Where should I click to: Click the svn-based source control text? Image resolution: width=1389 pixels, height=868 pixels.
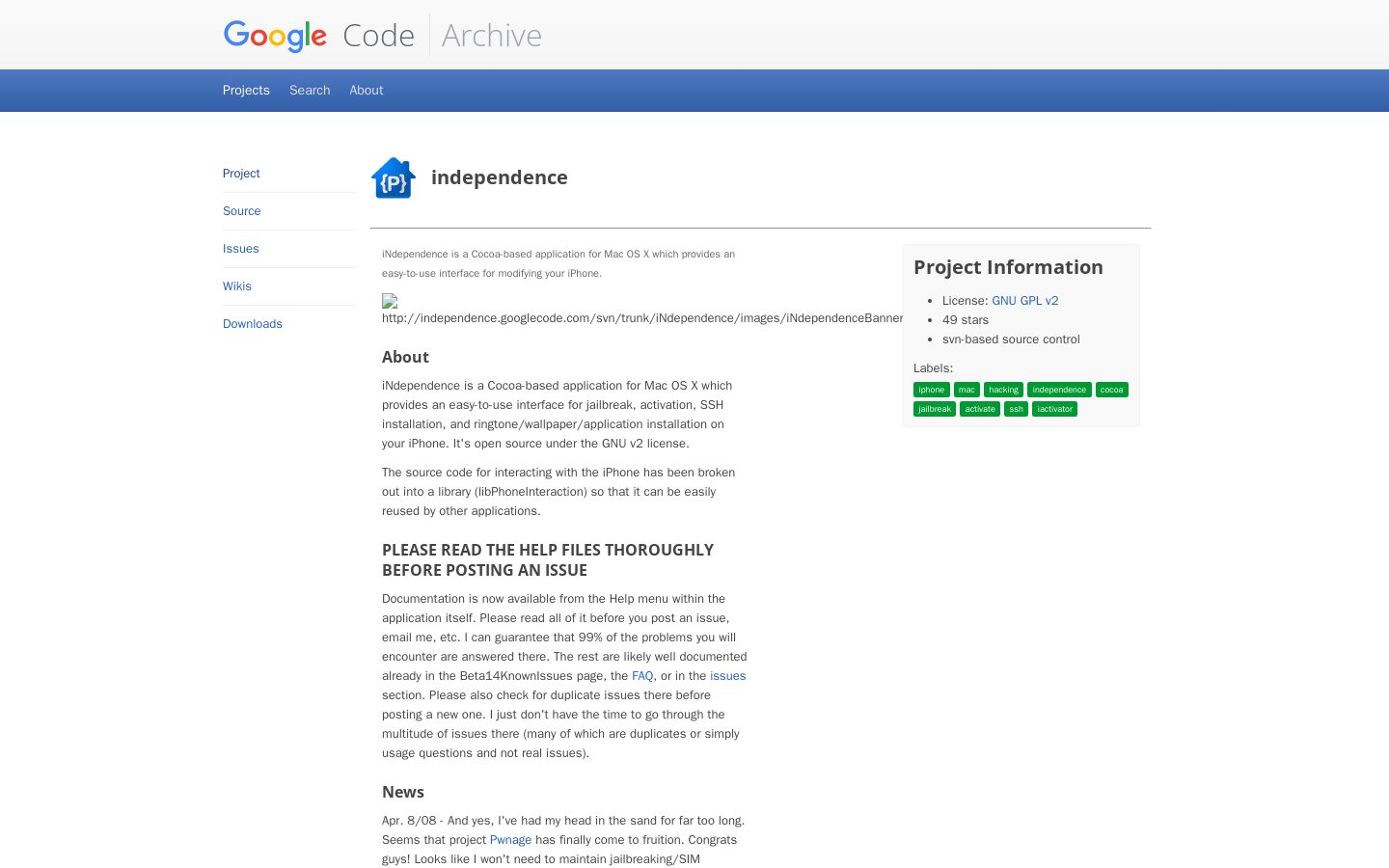coord(1011,339)
